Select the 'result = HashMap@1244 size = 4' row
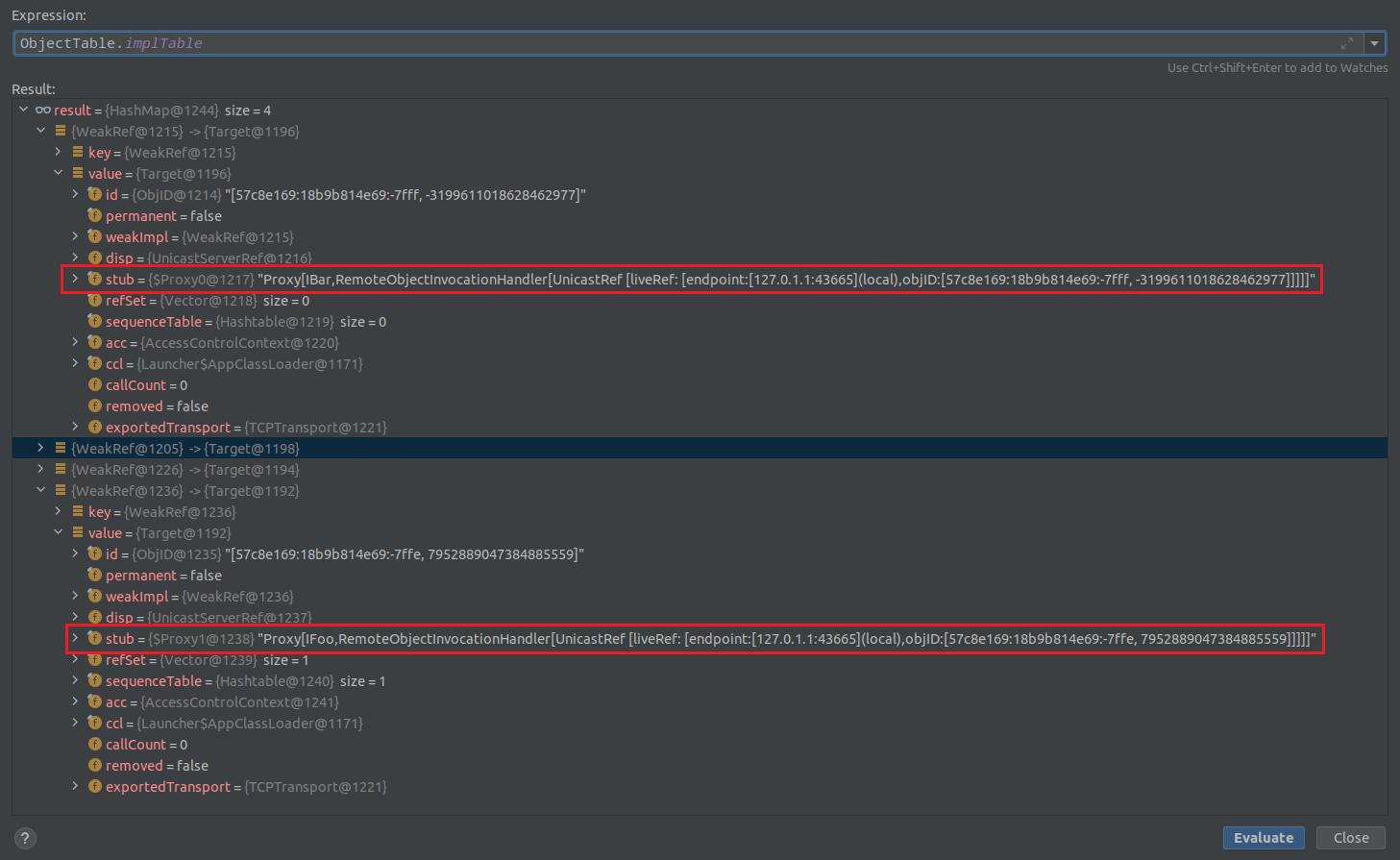1400x860 pixels. (x=700, y=110)
